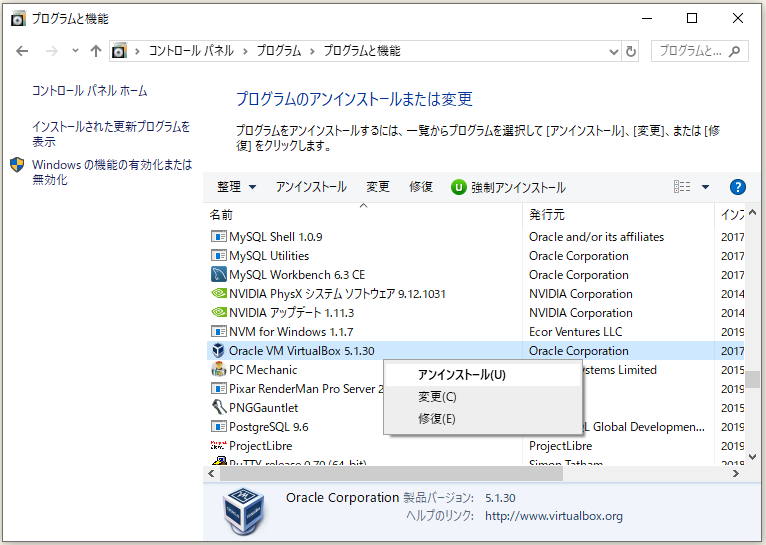Click the 強制アンインストール toolbar button
766x545 pixels.
509,187
